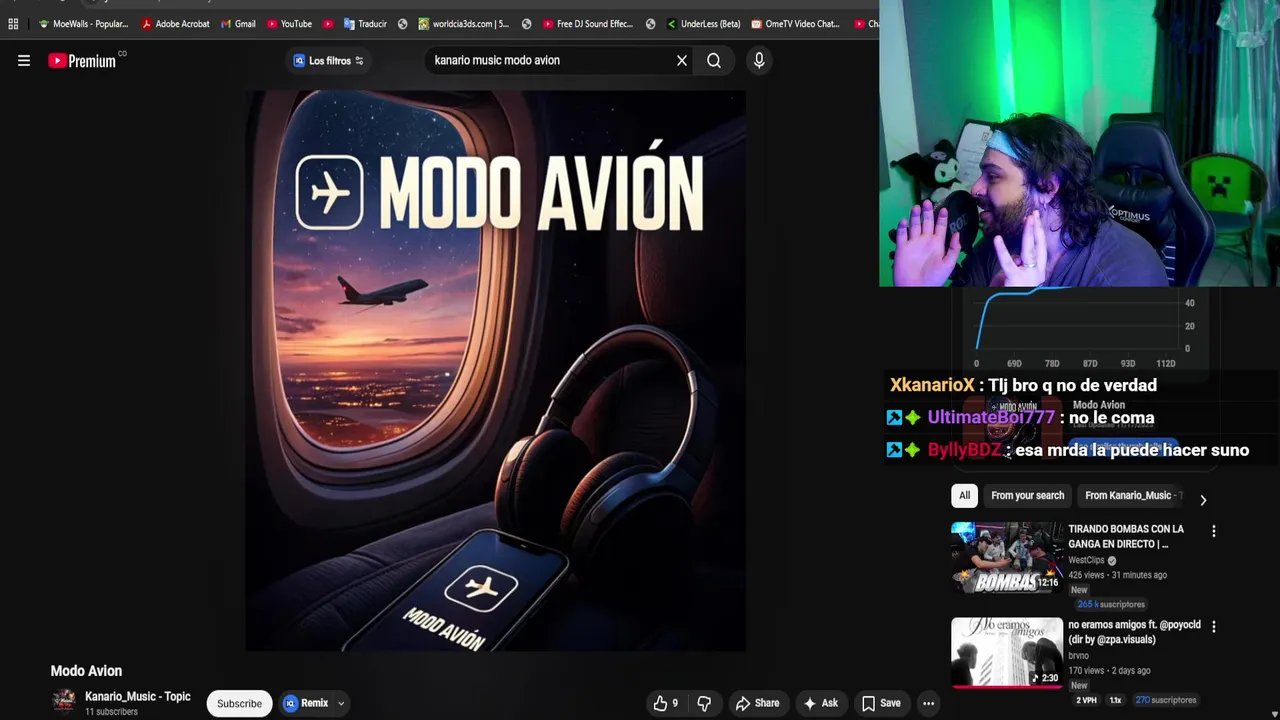Open options menu for TIRANDO BOMBAS video
The height and width of the screenshot is (720, 1280).
pyautogui.click(x=1213, y=532)
